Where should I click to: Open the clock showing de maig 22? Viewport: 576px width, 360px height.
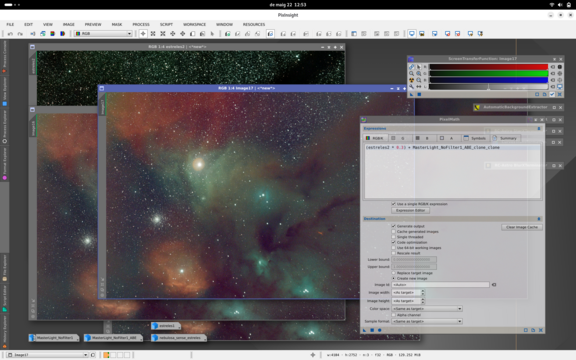click(288, 5)
